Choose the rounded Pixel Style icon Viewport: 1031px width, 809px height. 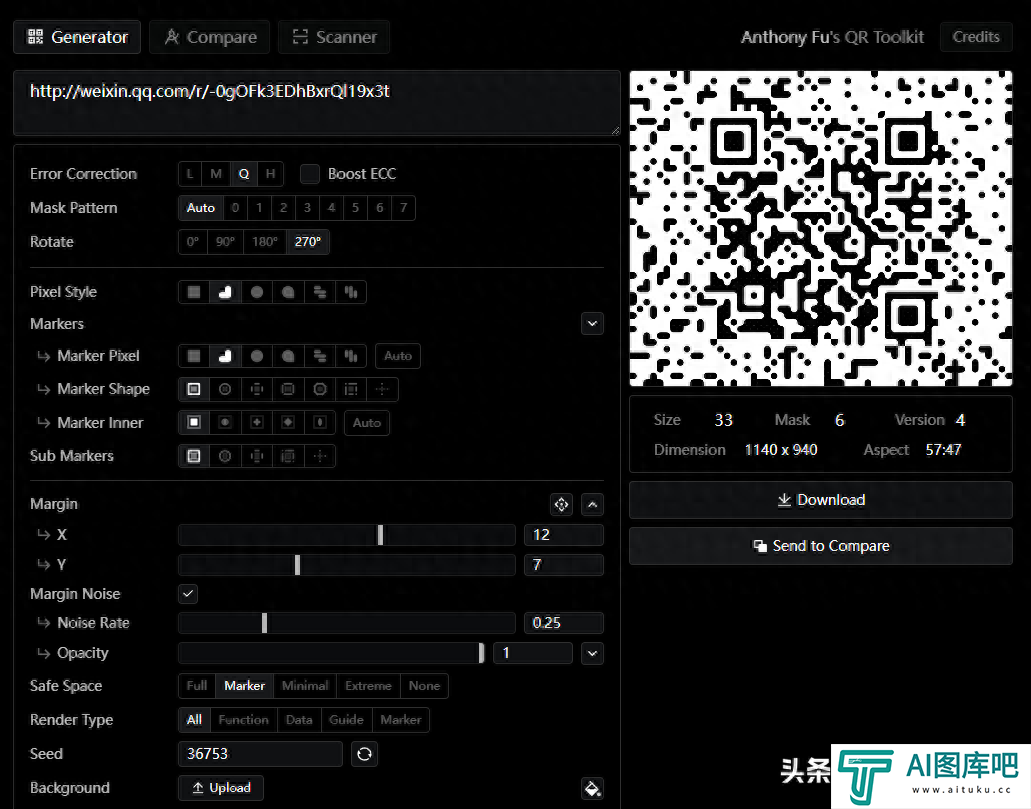point(225,292)
